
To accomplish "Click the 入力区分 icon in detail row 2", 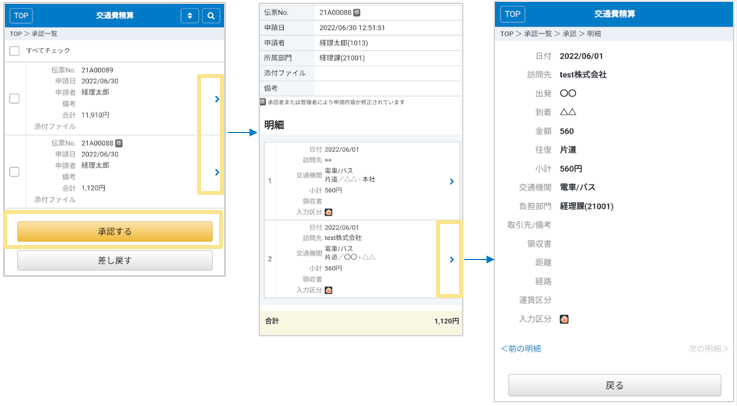I will point(329,291).
